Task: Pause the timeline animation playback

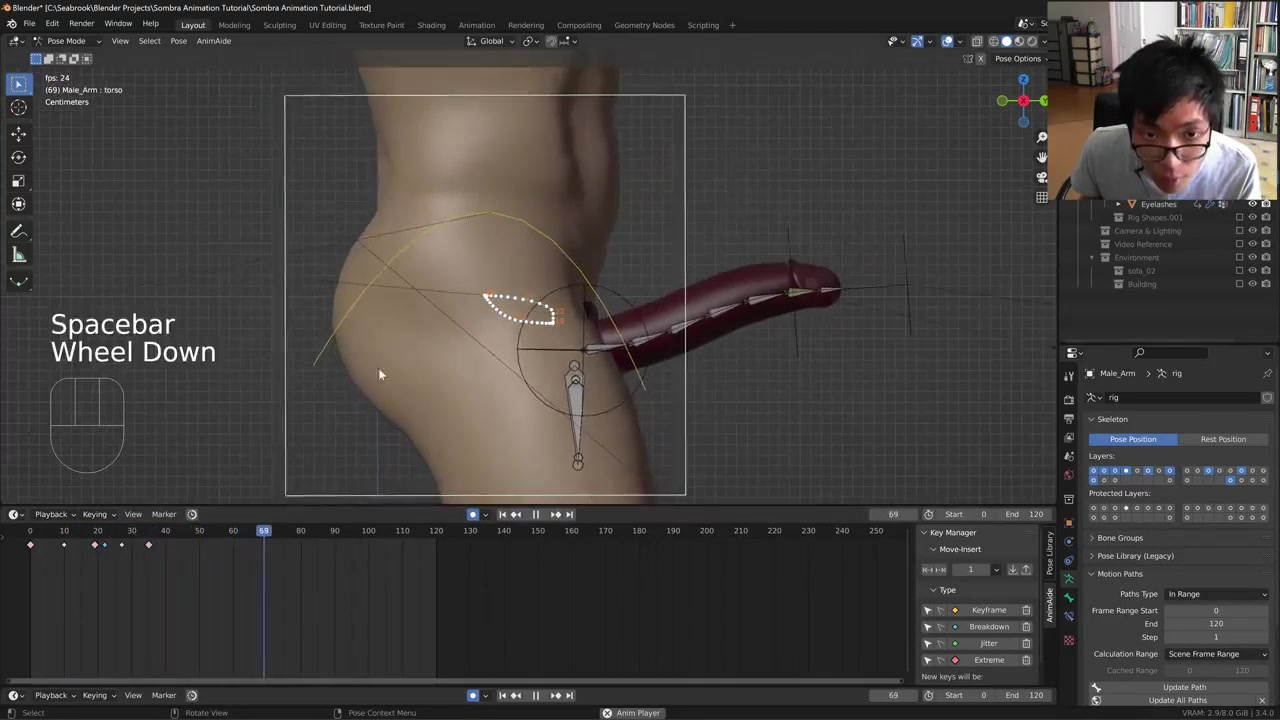Action: [535, 514]
